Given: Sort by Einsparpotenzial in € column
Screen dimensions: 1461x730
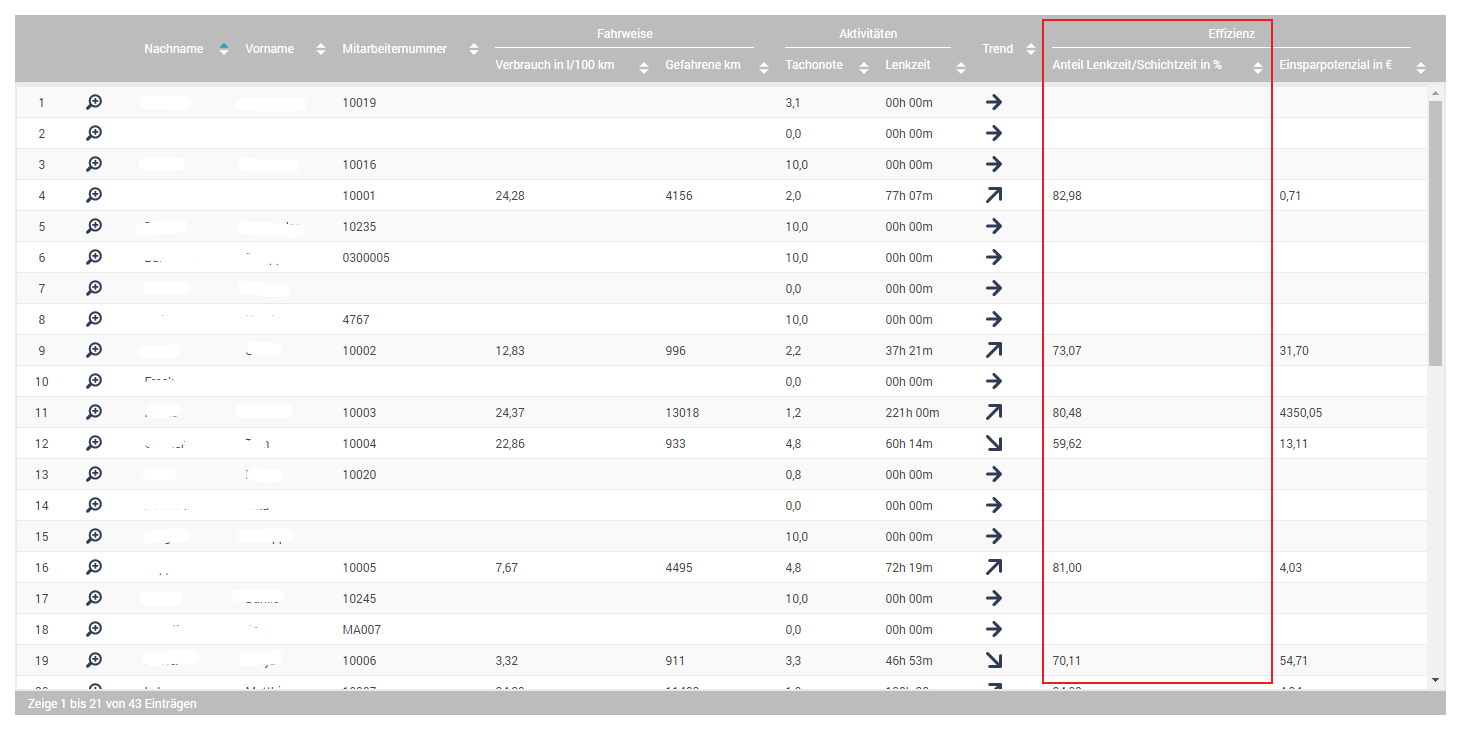Looking at the screenshot, I should pyautogui.click(x=1421, y=66).
